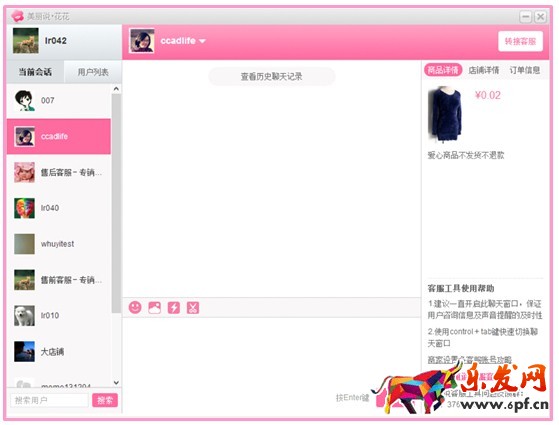Image resolution: width=559 pixels, height=425 pixels.
Task: Click the 搜索 search button
Action: [x=105, y=400]
